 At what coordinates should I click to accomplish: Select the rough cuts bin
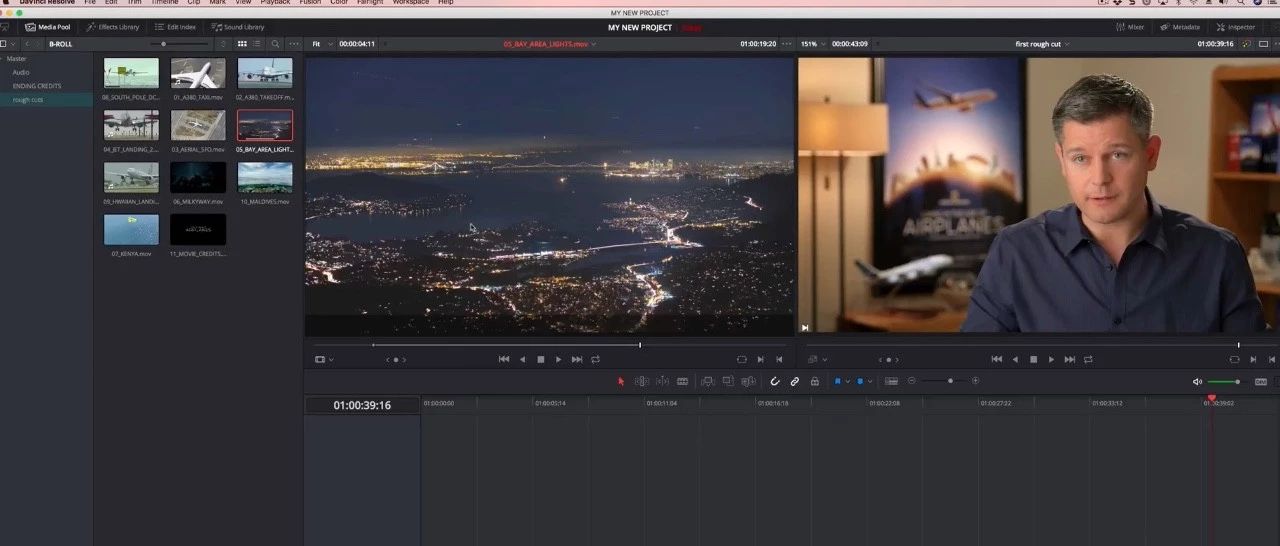coord(27,99)
